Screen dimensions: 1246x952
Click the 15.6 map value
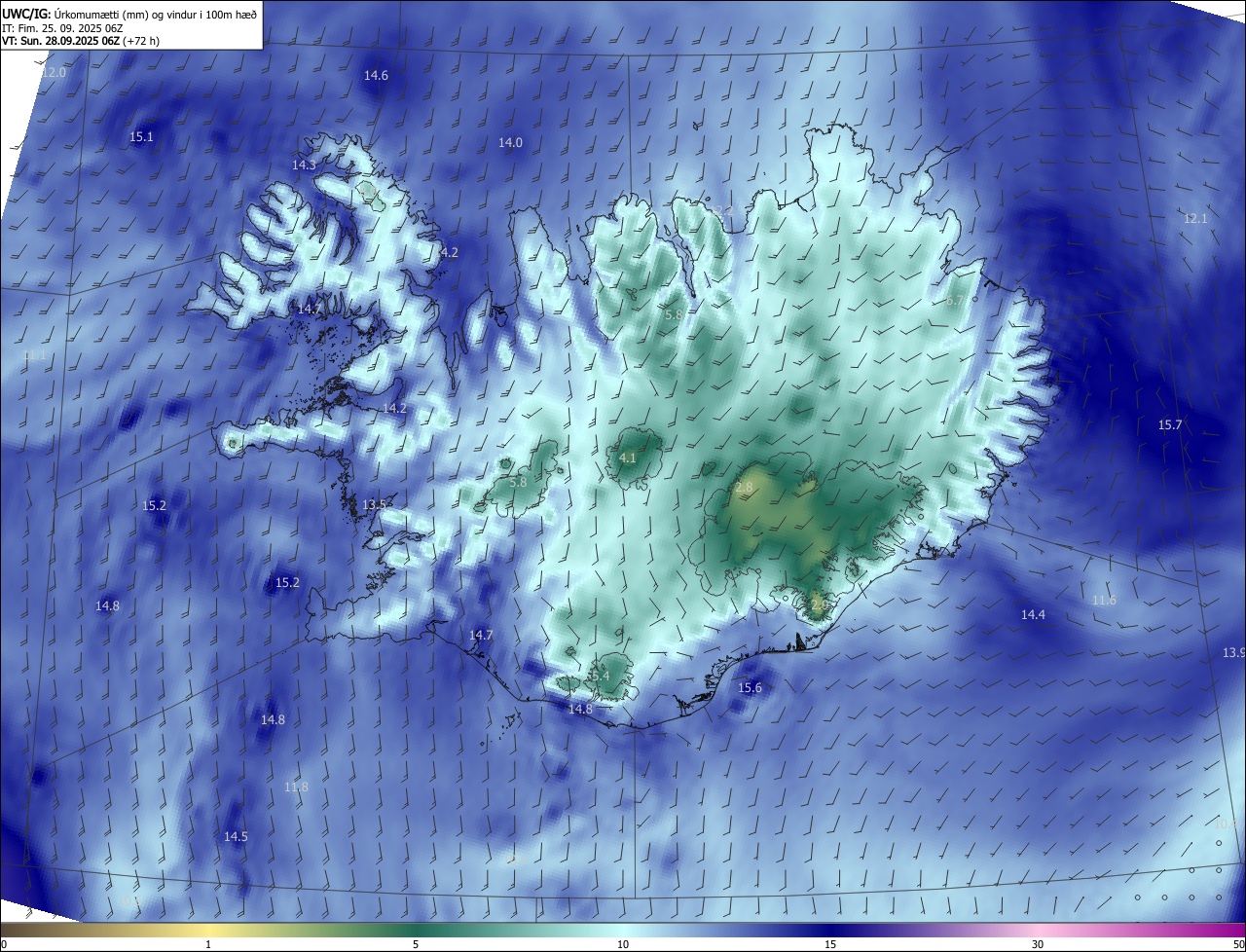pyautogui.click(x=750, y=688)
